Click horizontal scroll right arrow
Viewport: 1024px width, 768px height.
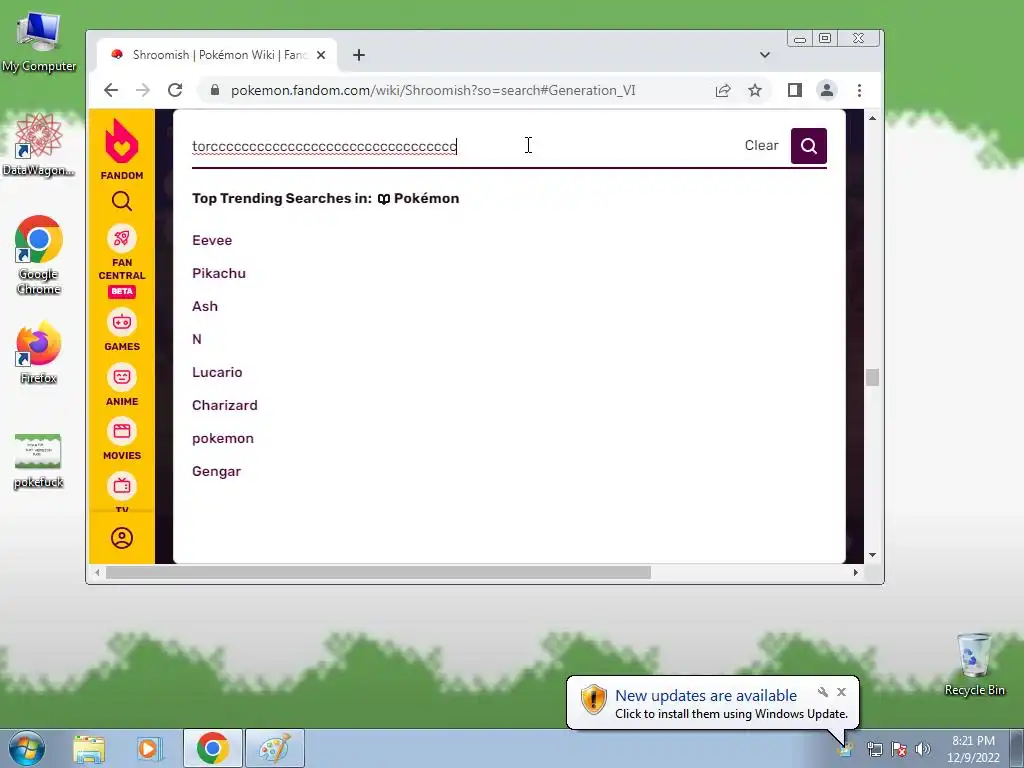pyautogui.click(x=856, y=573)
